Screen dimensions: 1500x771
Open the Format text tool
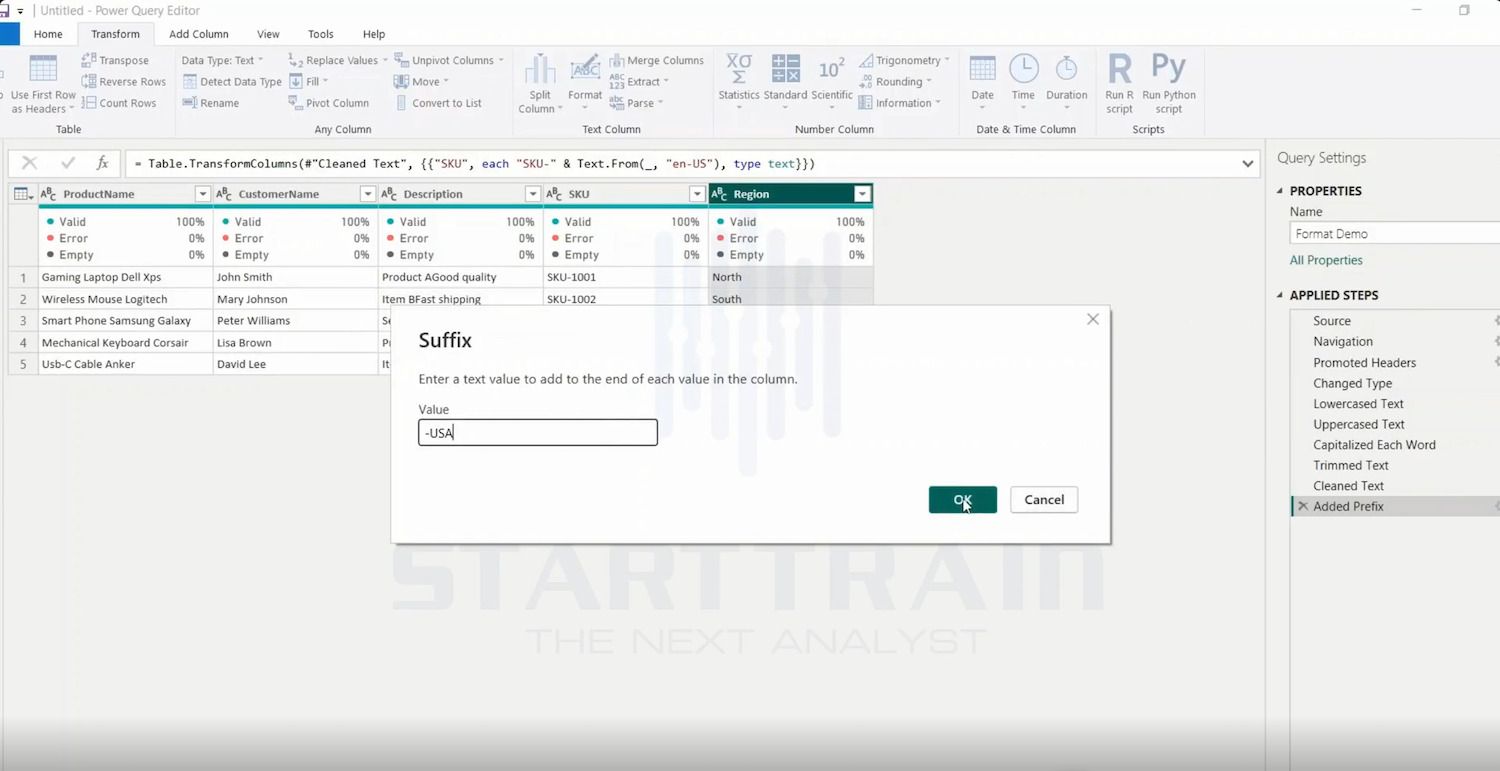(585, 80)
